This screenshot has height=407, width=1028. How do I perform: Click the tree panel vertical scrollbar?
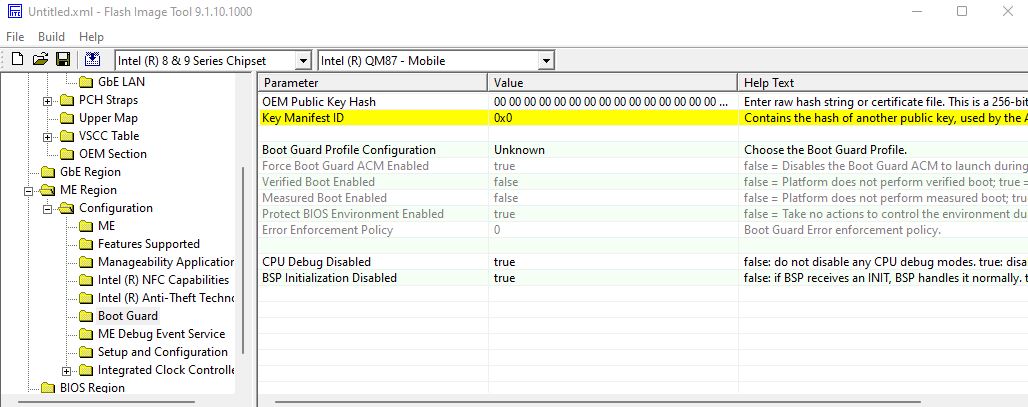point(244,260)
